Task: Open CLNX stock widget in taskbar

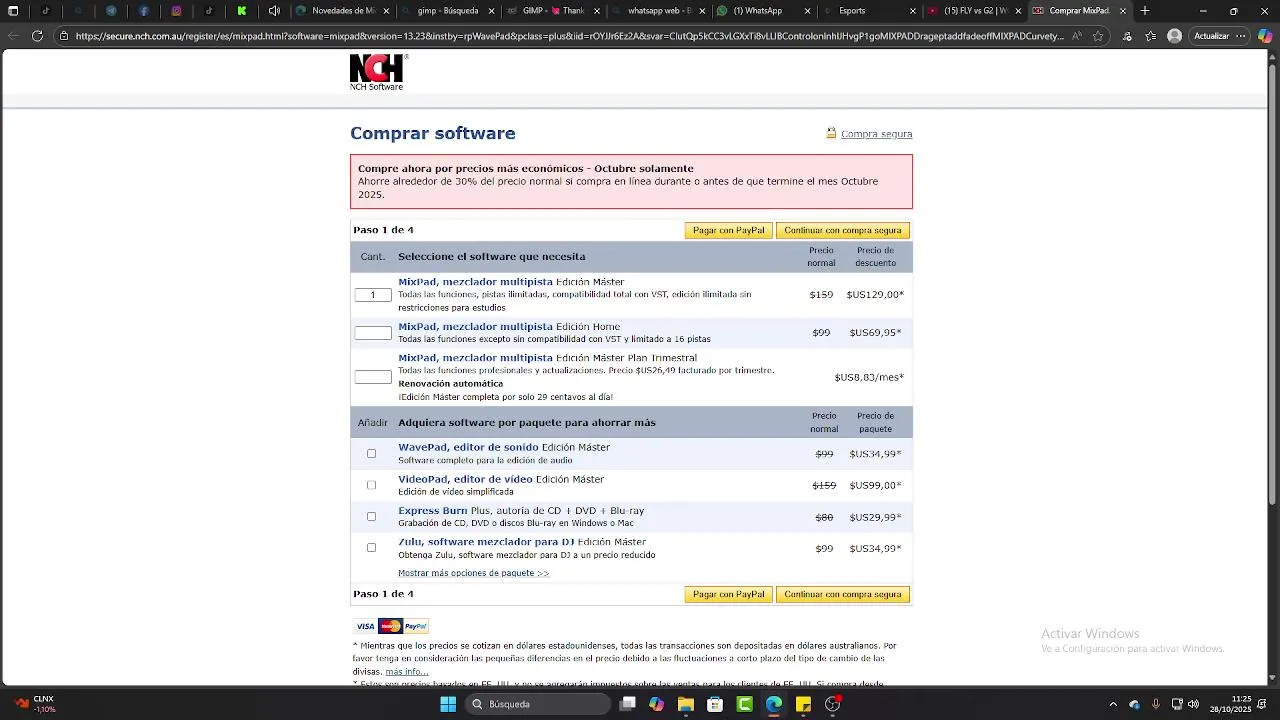Action: point(36,704)
